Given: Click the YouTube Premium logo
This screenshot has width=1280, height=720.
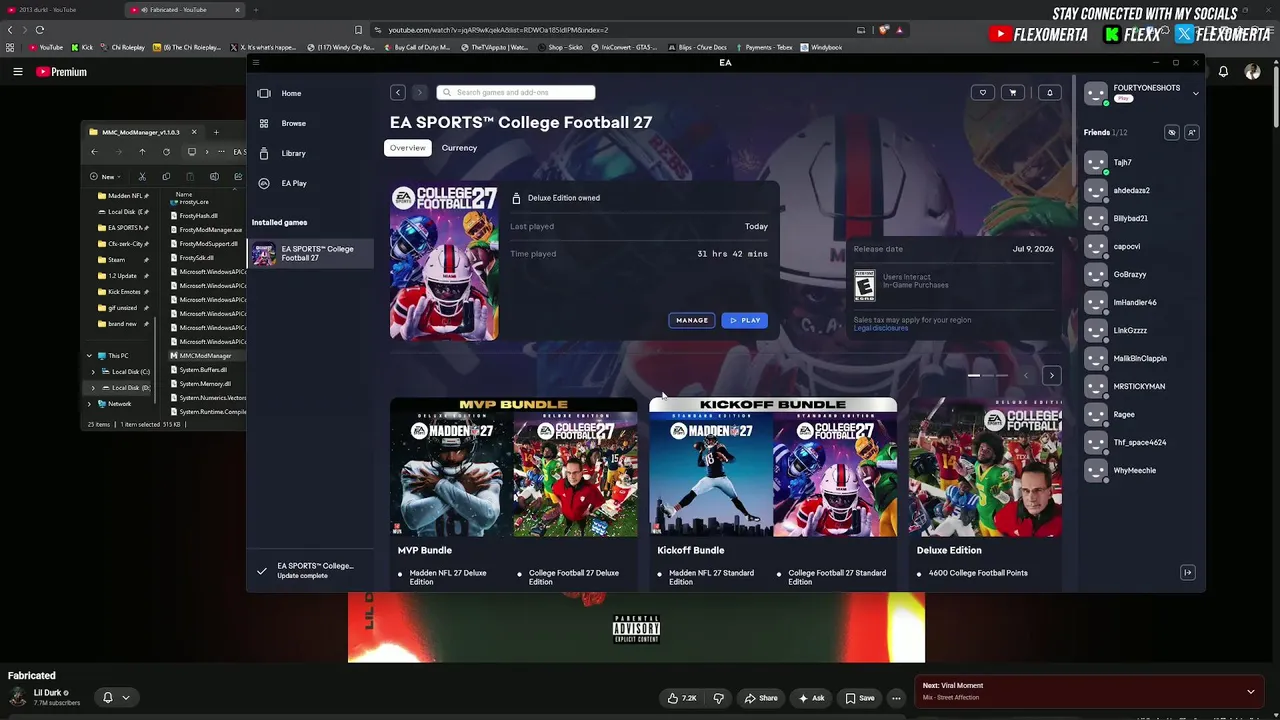Looking at the screenshot, I should [x=62, y=72].
